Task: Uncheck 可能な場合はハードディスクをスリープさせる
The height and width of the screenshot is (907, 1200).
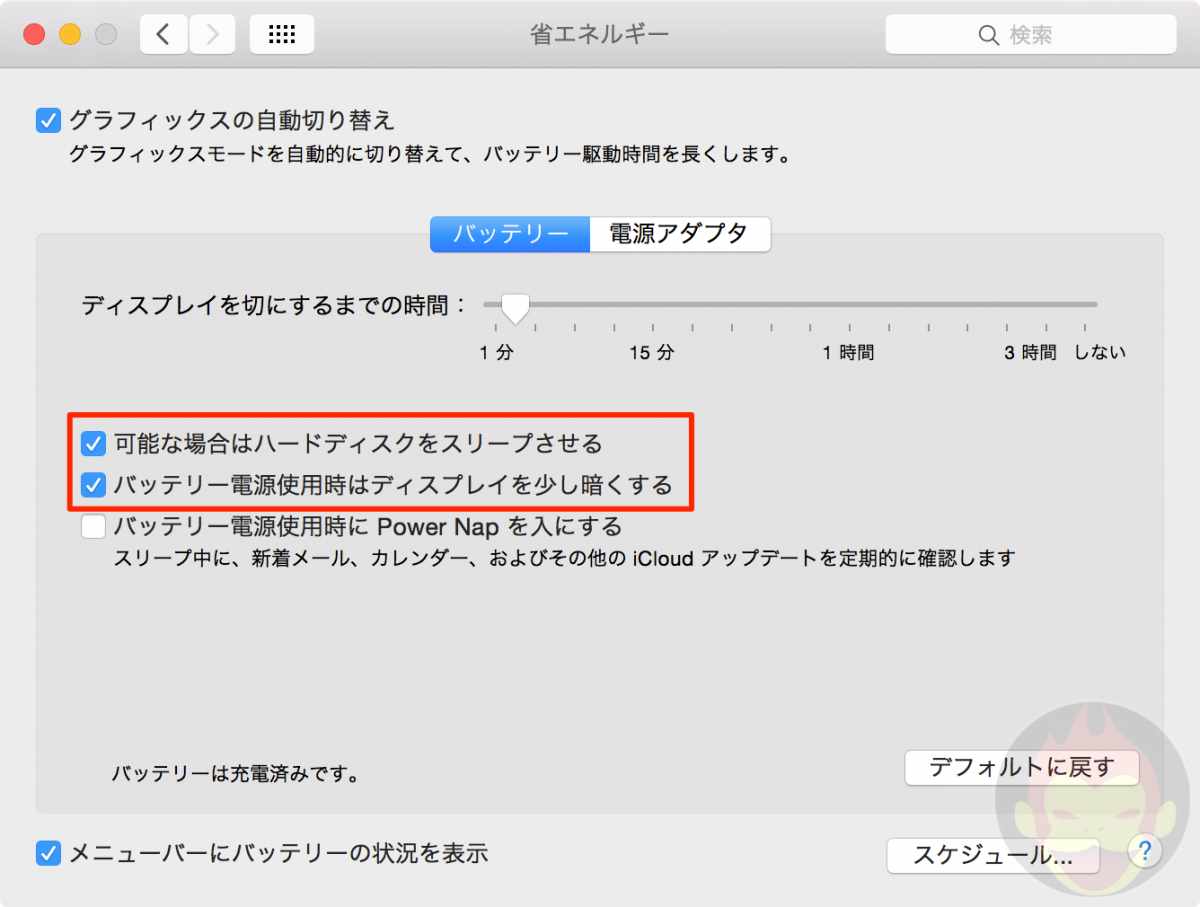Action: (x=93, y=443)
